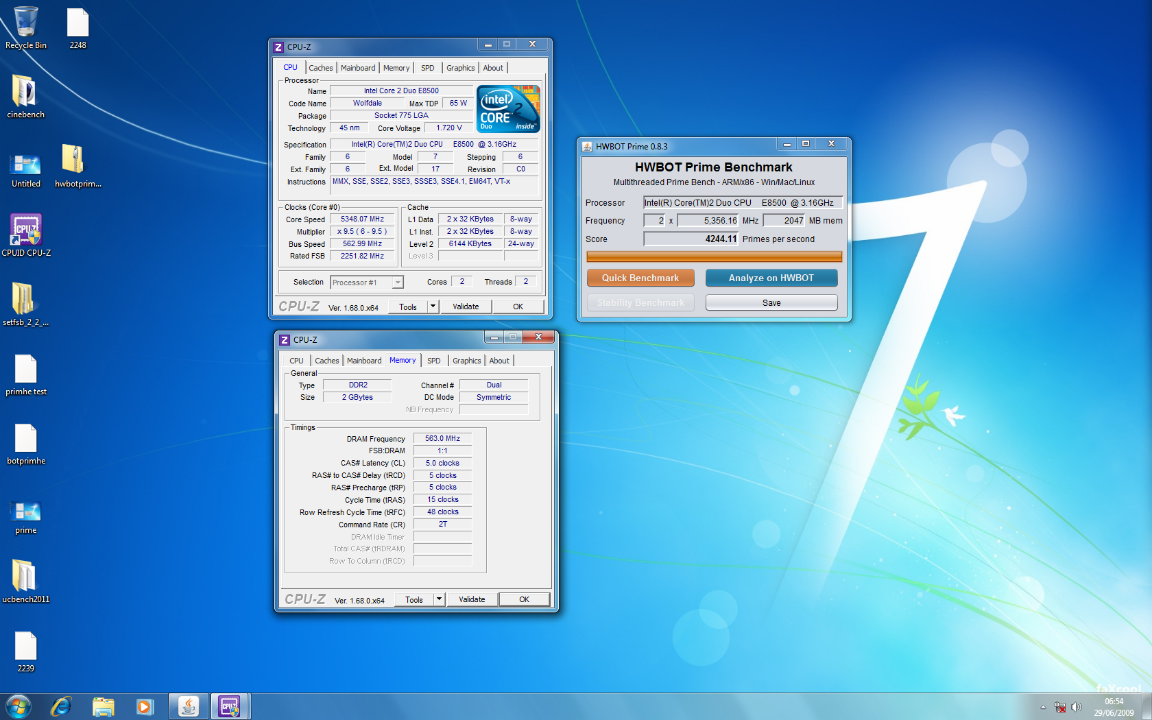The width and height of the screenshot is (1152, 720).
Task: Click the network tray icon
Action: coord(1060,708)
